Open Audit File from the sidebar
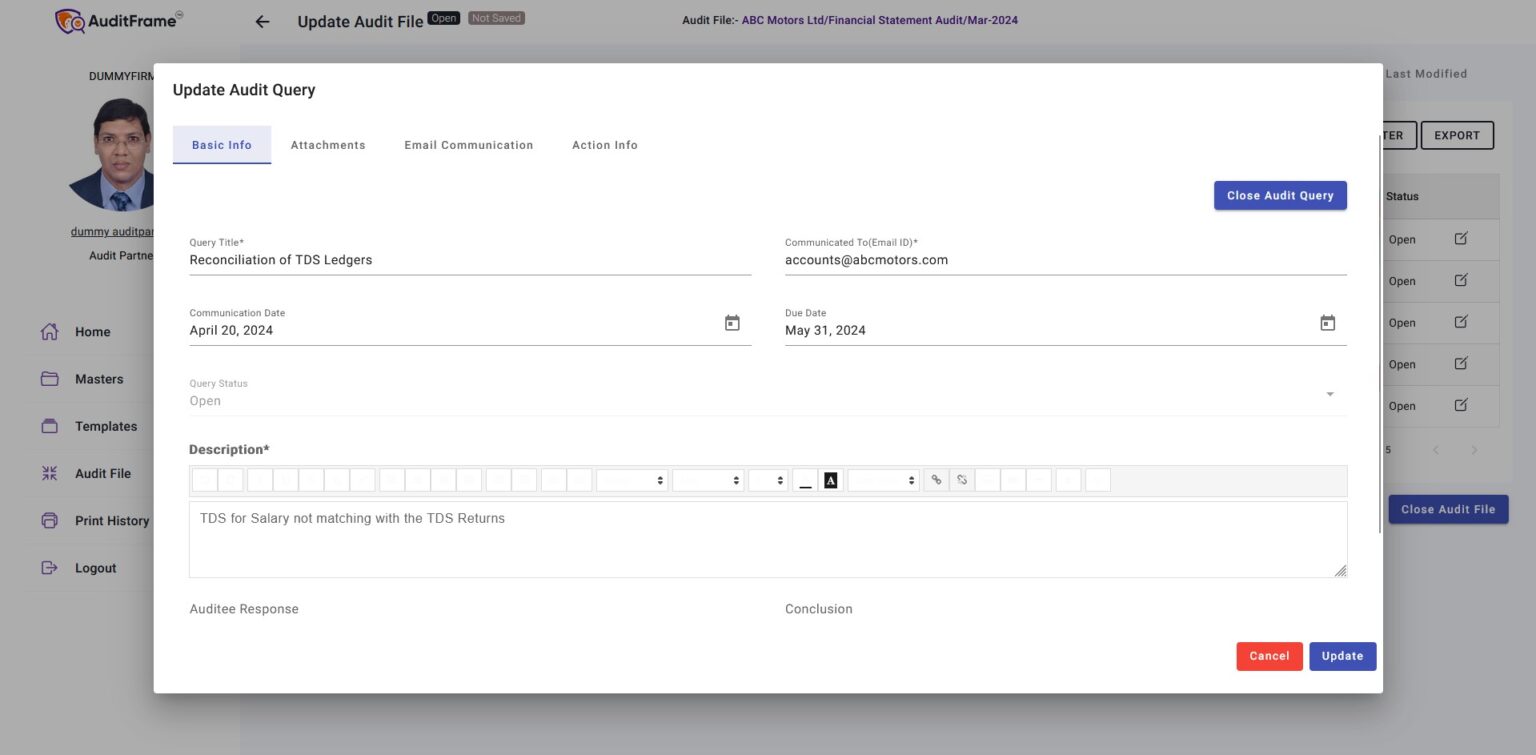This screenshot has width=1536, height=755. (104, 473)
